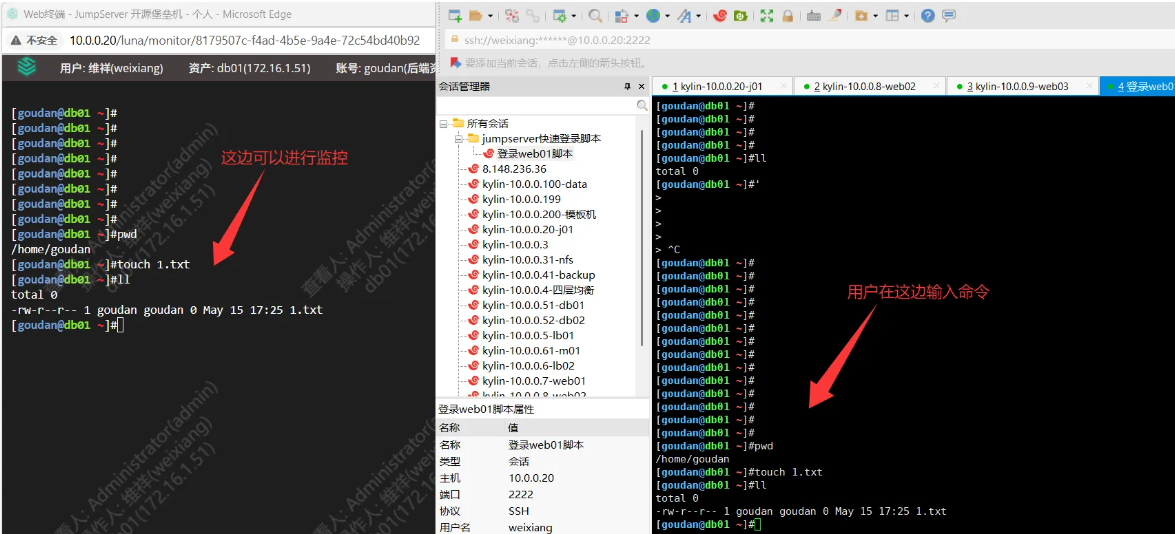
Task: Select kylin-10.0.0.7-web01 session
Action: coord(534,380)
